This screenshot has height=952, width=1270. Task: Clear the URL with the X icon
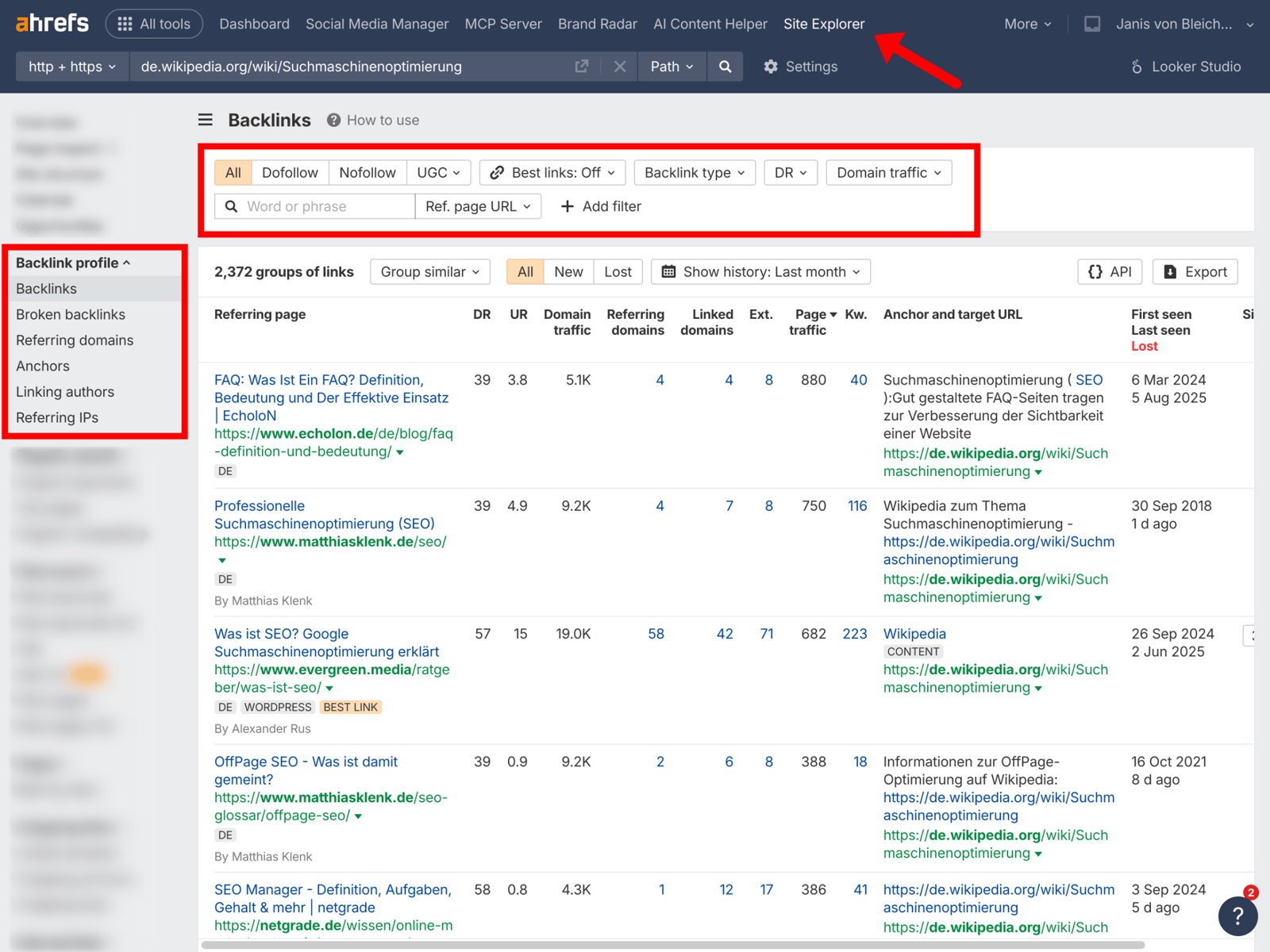(620, 67)
